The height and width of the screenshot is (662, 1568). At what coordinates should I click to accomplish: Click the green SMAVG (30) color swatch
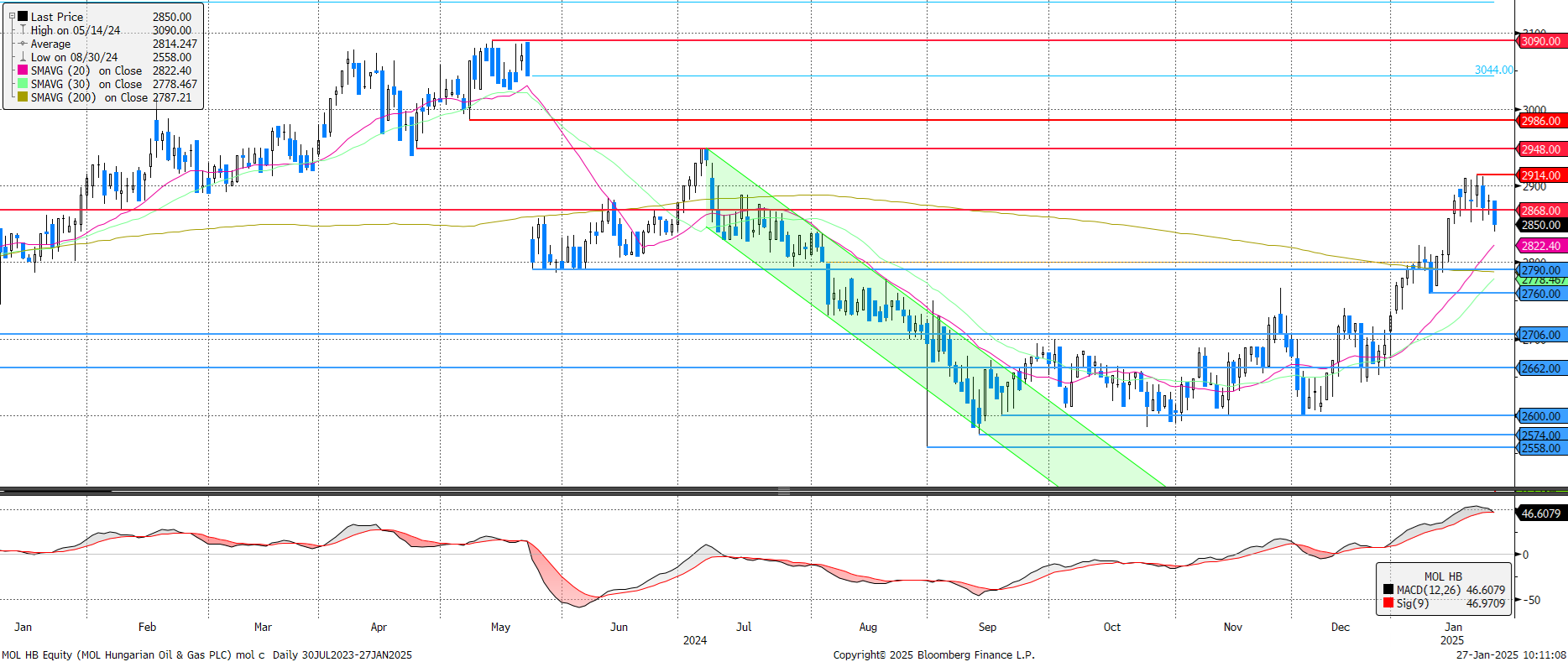23,83
